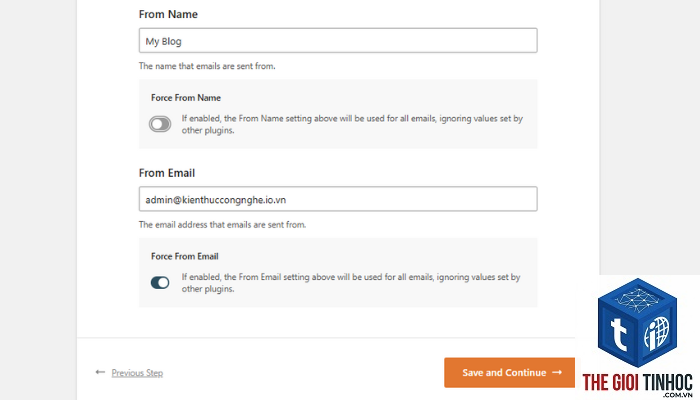Disable the Force From Email toggle
Image resolution: width=700 pixels, height=400 pixels.
click(x=160, y=283)
